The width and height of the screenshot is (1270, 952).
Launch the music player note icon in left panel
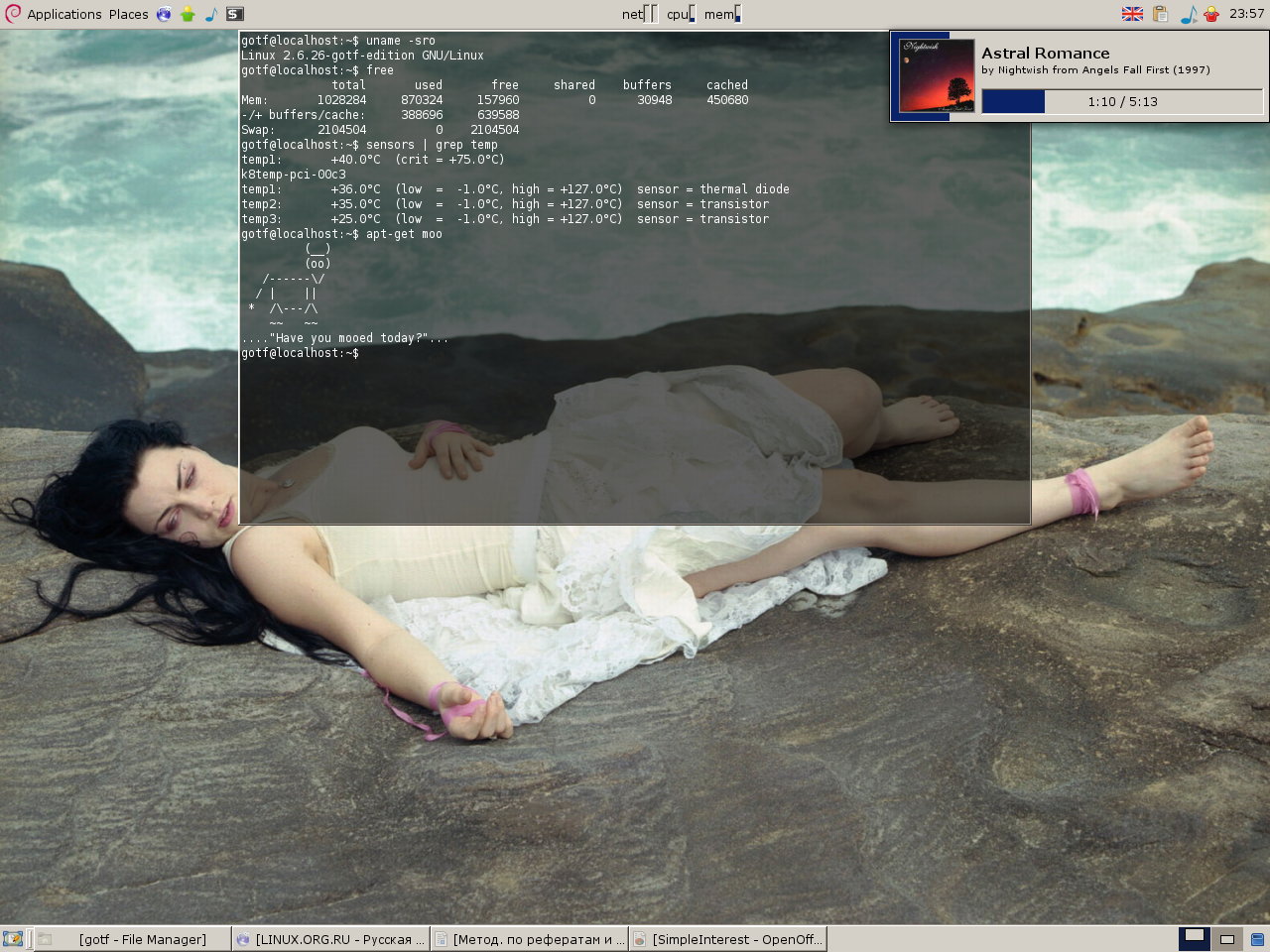coord(211,14)
